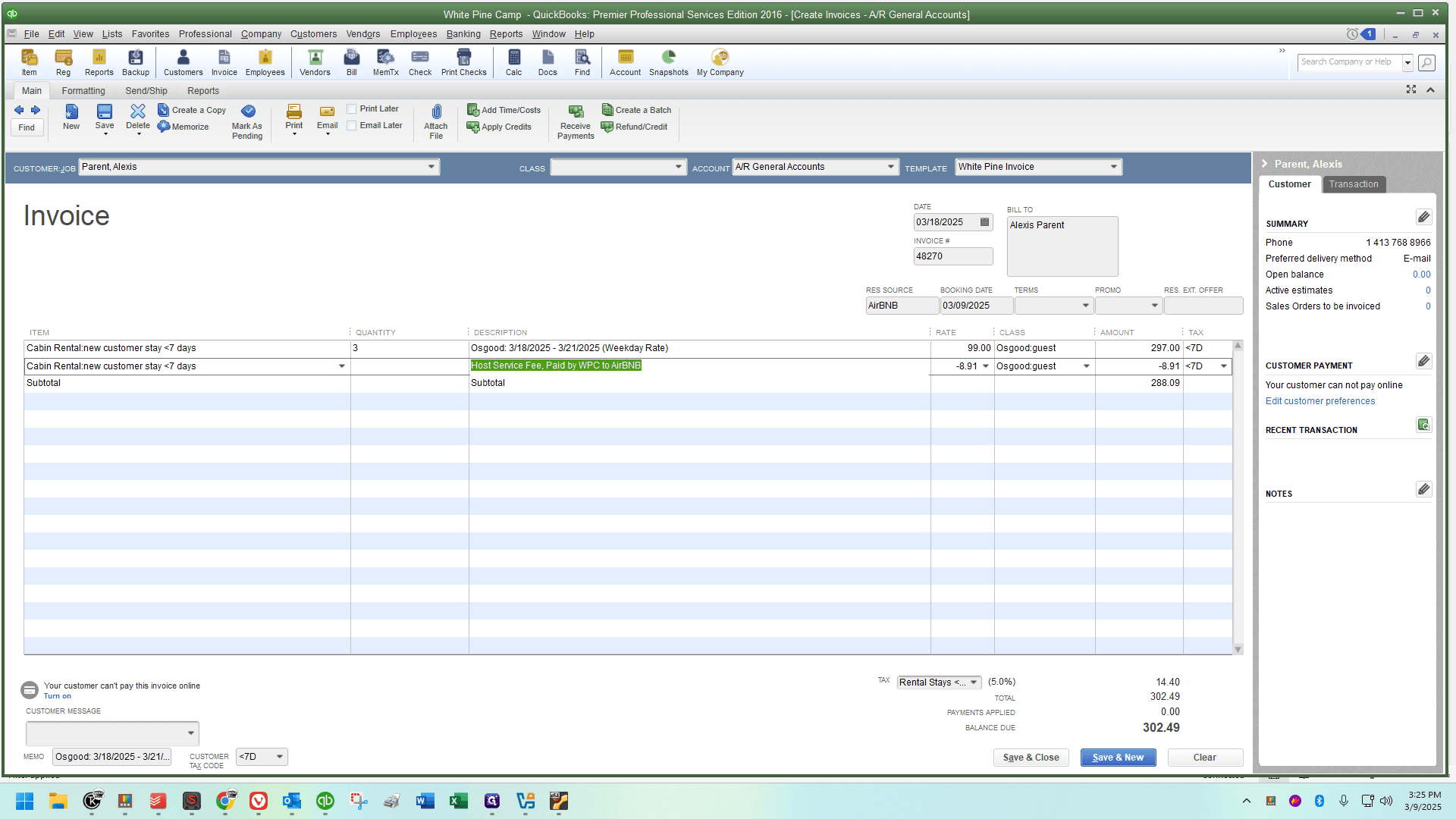The image size is (1456, 819).
Task: Open the date calendar picker
Action: coord(984,222)
